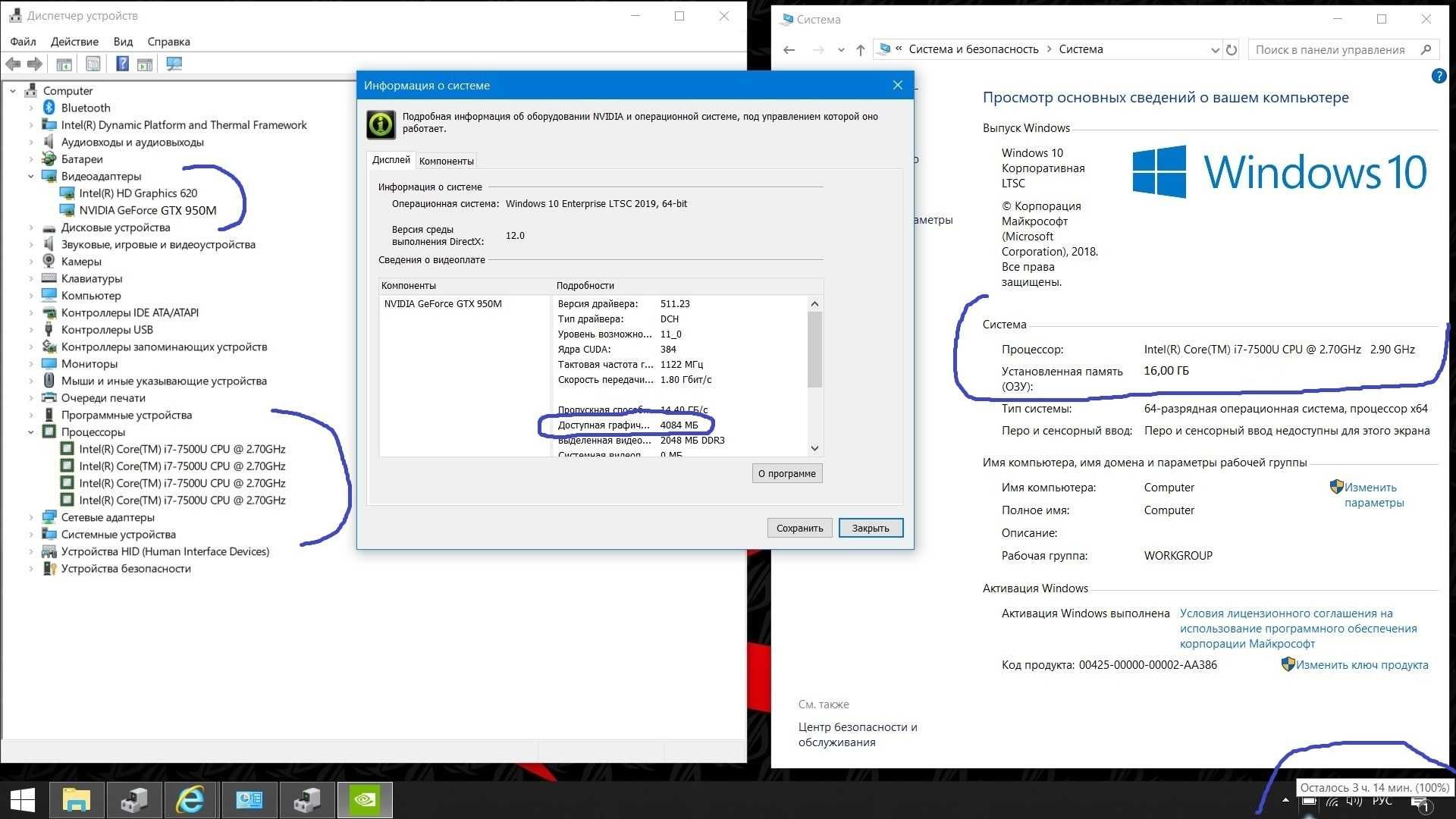The height and width of the screenshot is (819, 1456).
Task: Open the Файл menu
Action: [x=23, y=42]
